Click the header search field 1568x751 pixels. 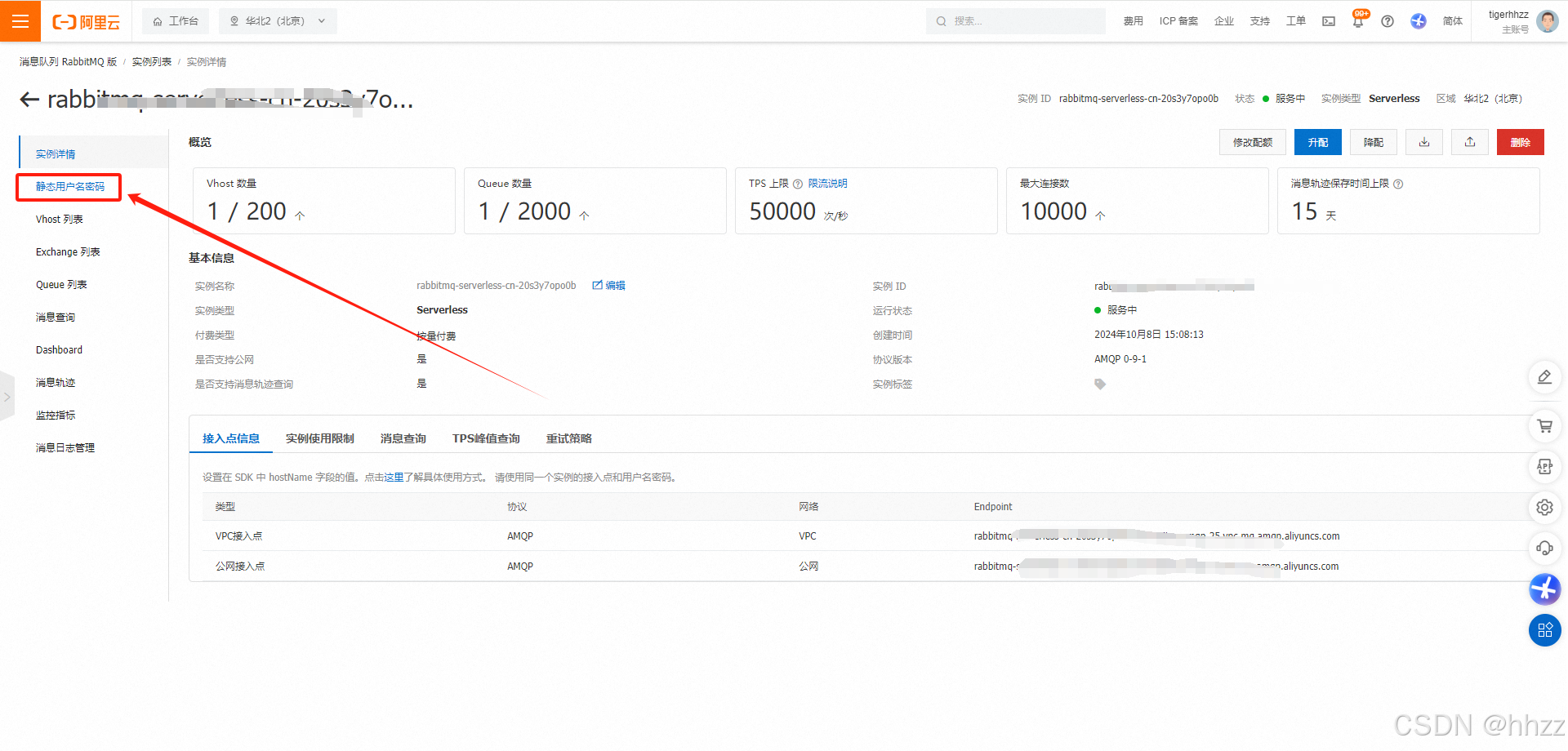point(1015,21)
